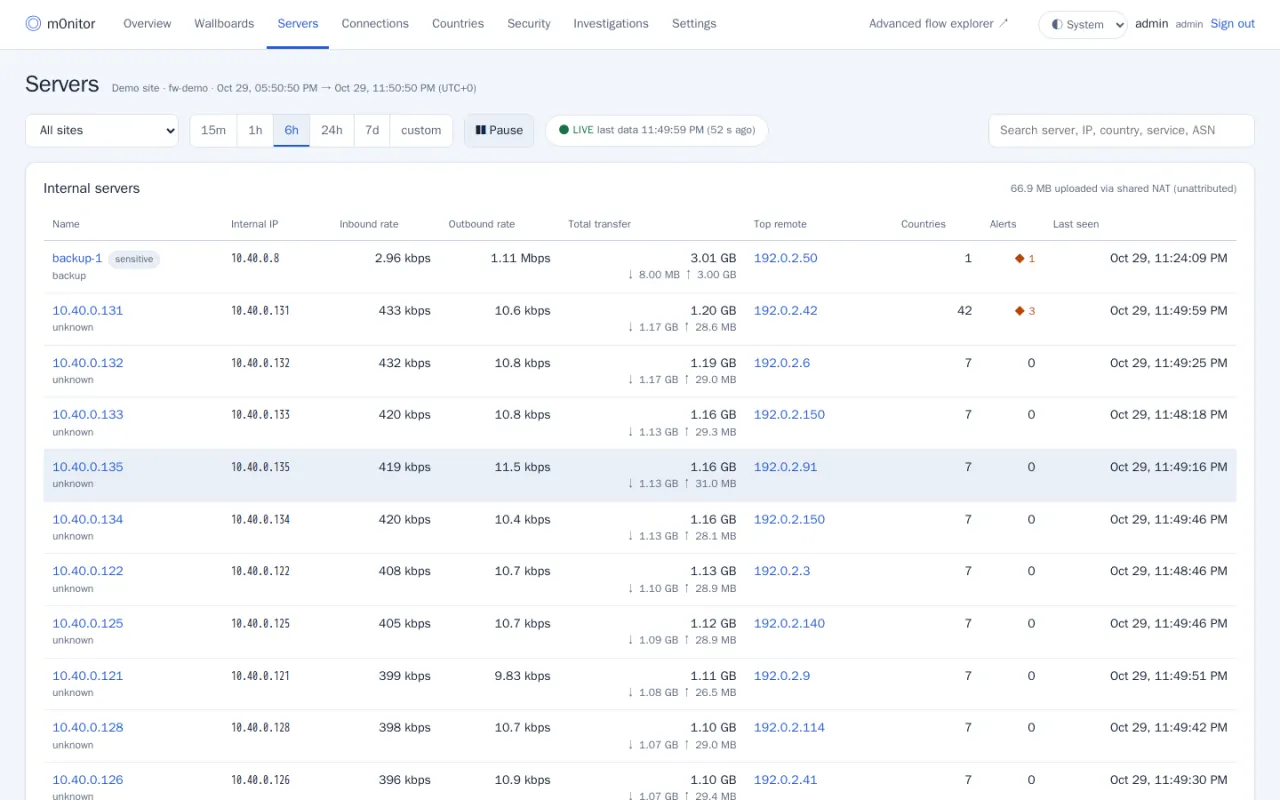Navigate to Investigations tab
The image size is (1280, 800).
point(611,24)
